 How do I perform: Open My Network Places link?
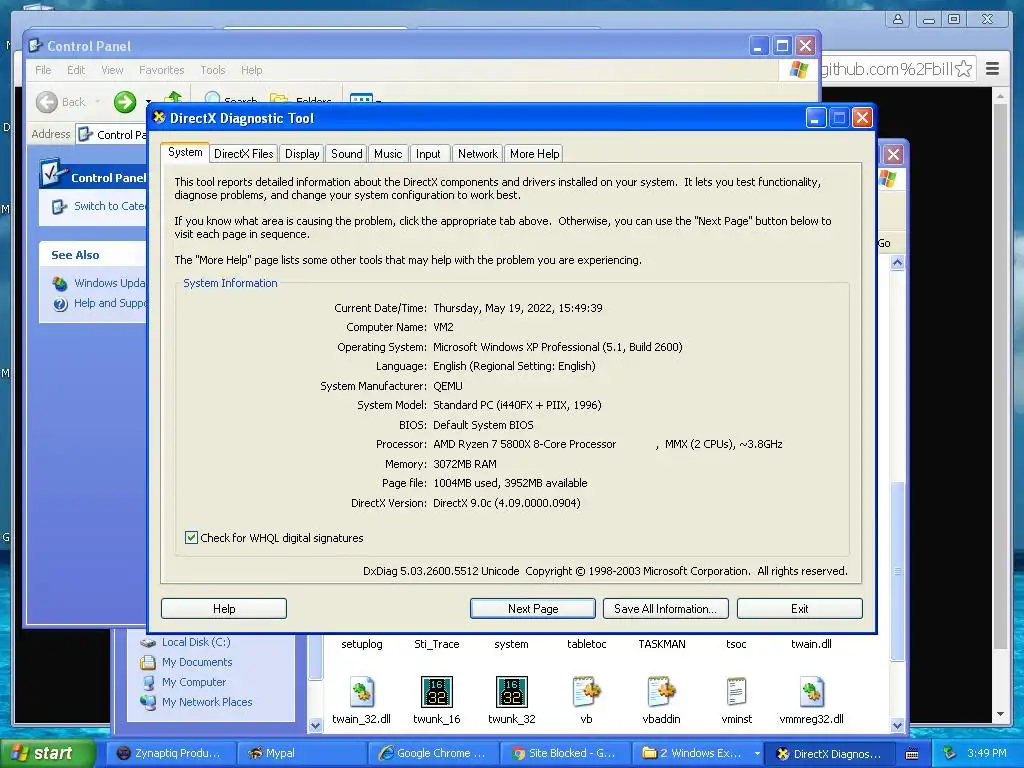click(207, 702)
